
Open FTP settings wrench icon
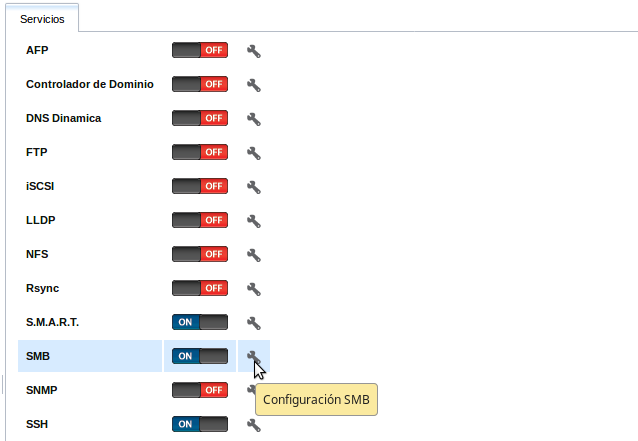pos(253,153)
